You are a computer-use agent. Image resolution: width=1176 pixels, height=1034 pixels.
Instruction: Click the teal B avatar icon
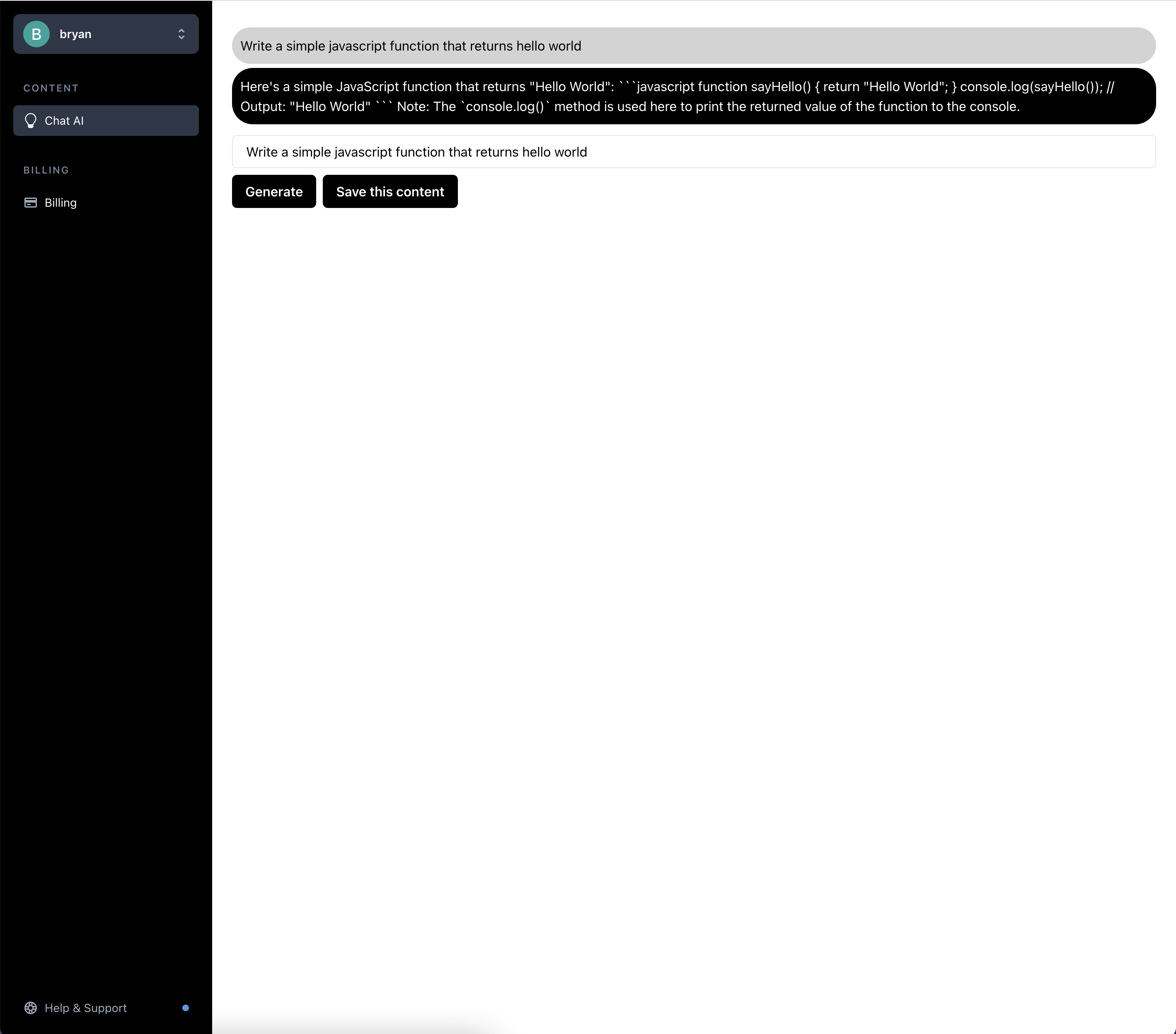pos(36,34)
